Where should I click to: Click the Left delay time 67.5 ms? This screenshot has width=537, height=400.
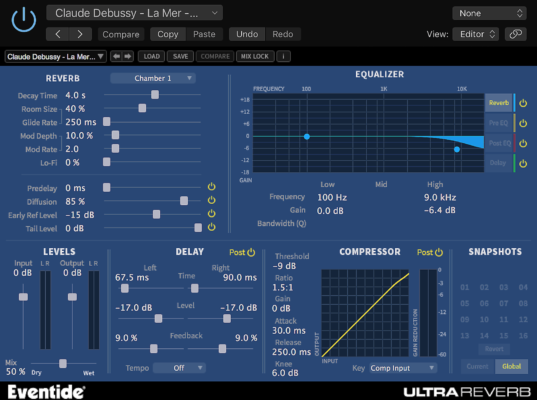click(132, 277)
